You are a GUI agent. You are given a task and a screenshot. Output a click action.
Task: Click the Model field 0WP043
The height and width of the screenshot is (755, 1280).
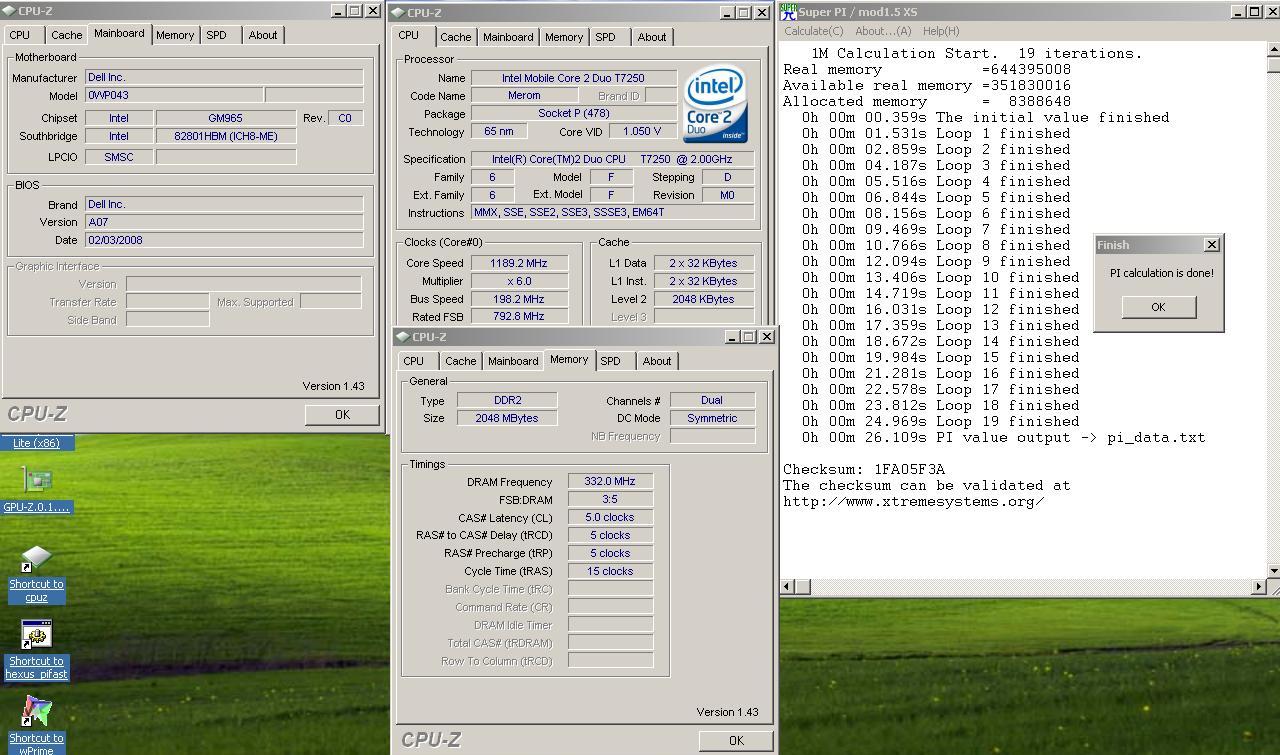pyautogui.click(x=174, y=95)
